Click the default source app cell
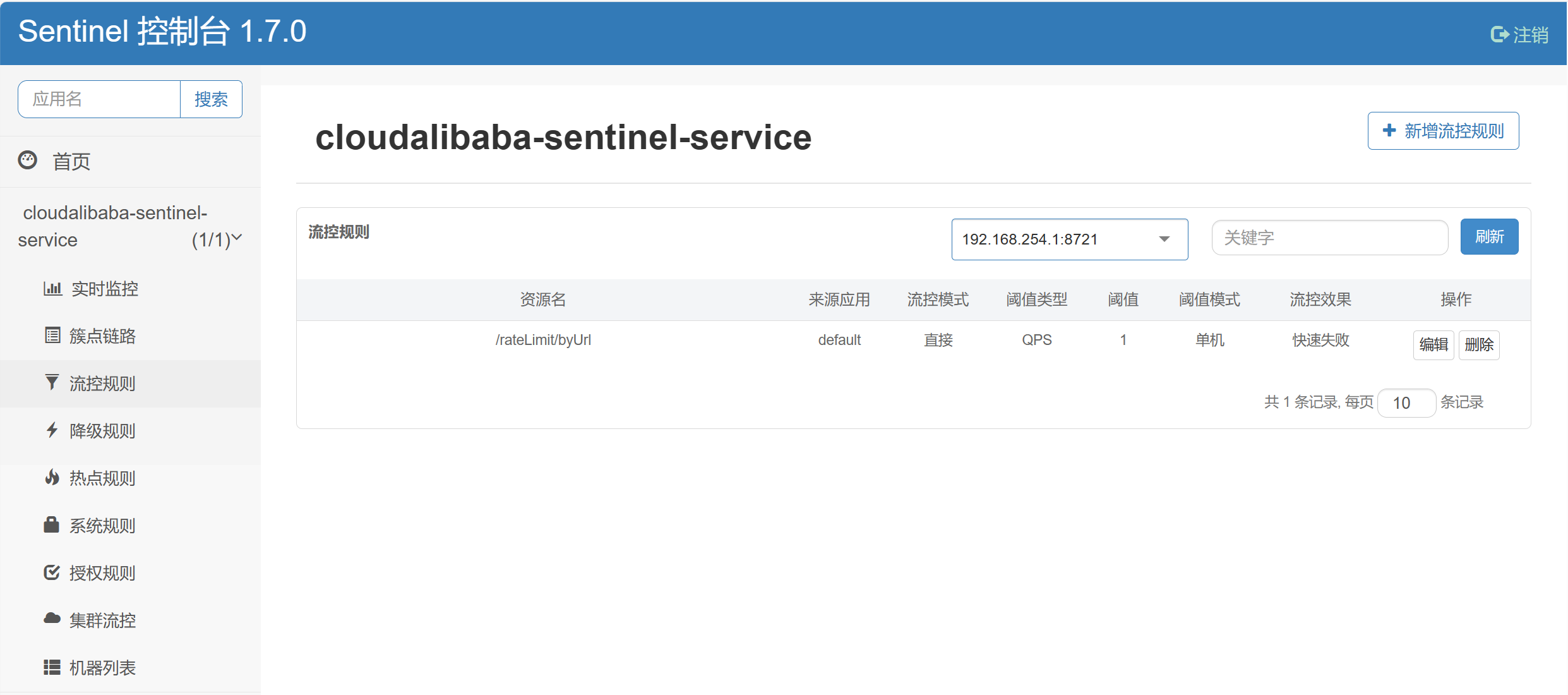The image size is (1568, 695). [839, 340]
